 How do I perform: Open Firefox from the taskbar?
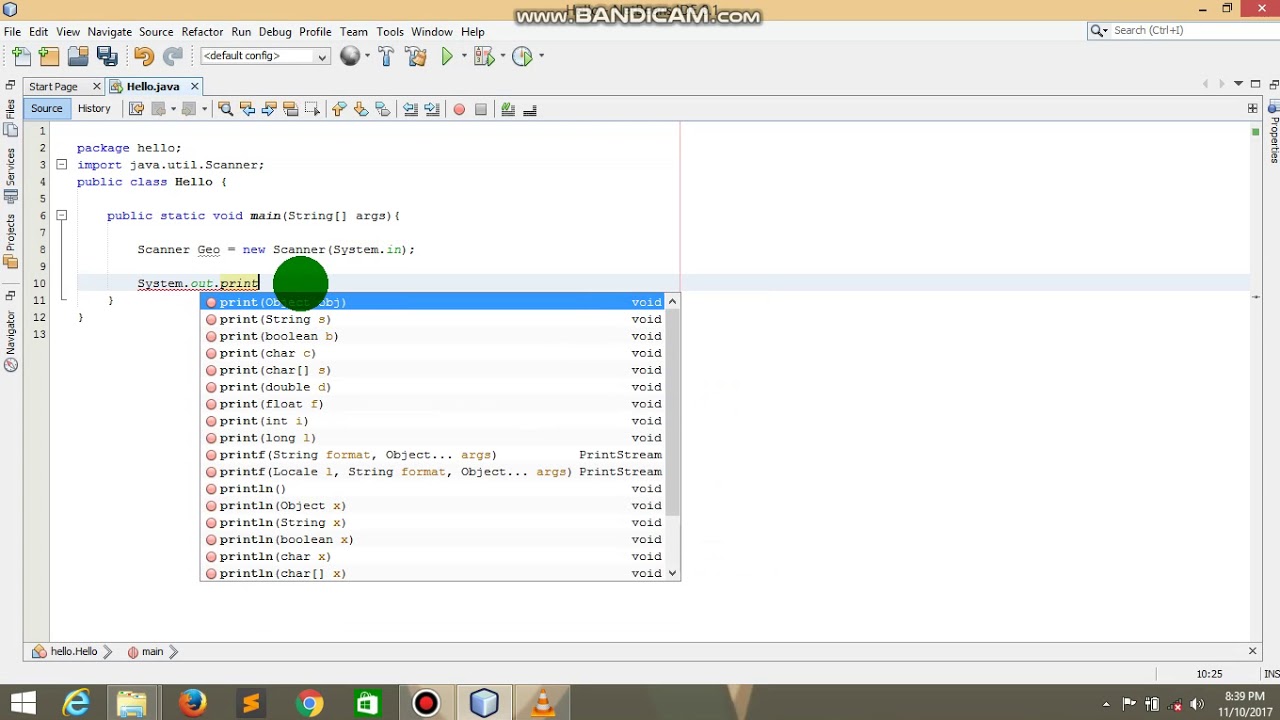(x=192, y=703)
